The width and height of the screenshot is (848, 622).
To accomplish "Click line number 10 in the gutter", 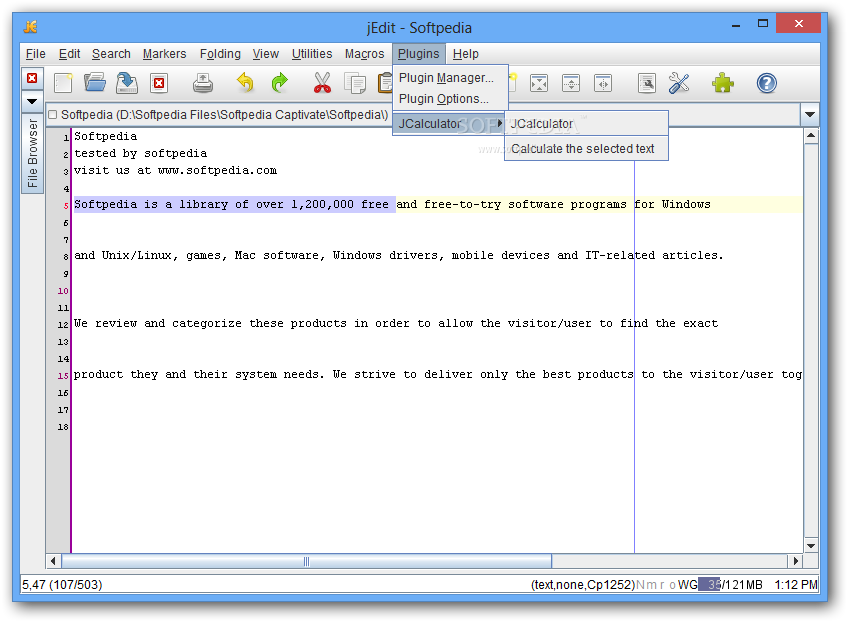I will click(x=63, y=291).
